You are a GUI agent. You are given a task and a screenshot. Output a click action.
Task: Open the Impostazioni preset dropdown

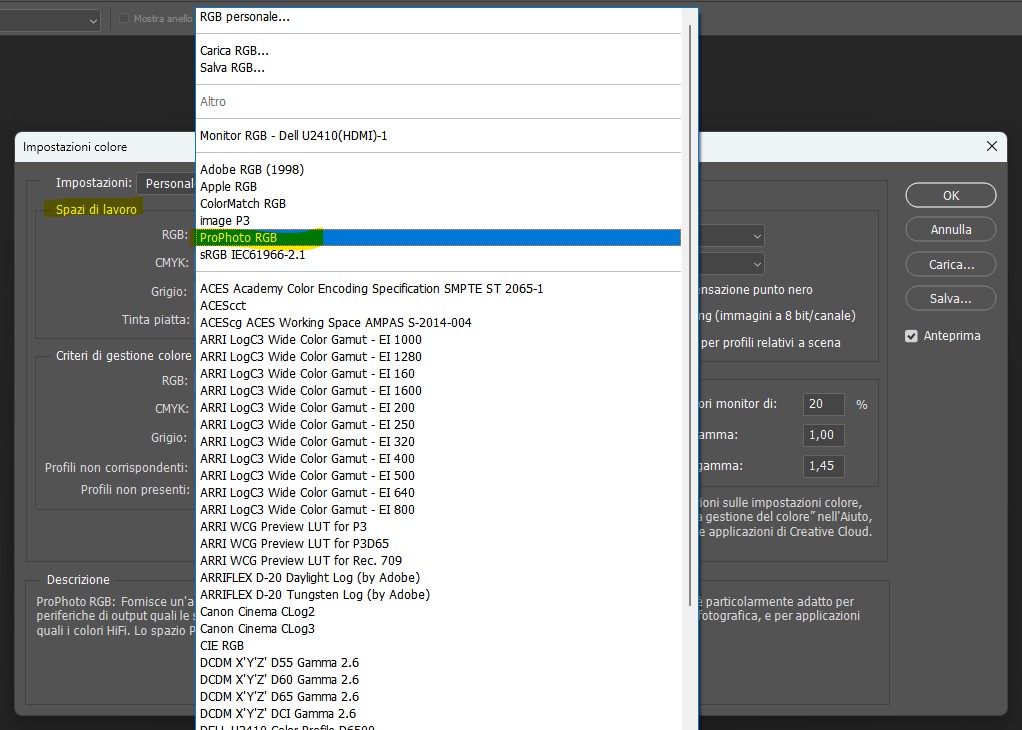click(x=166, y=184)
